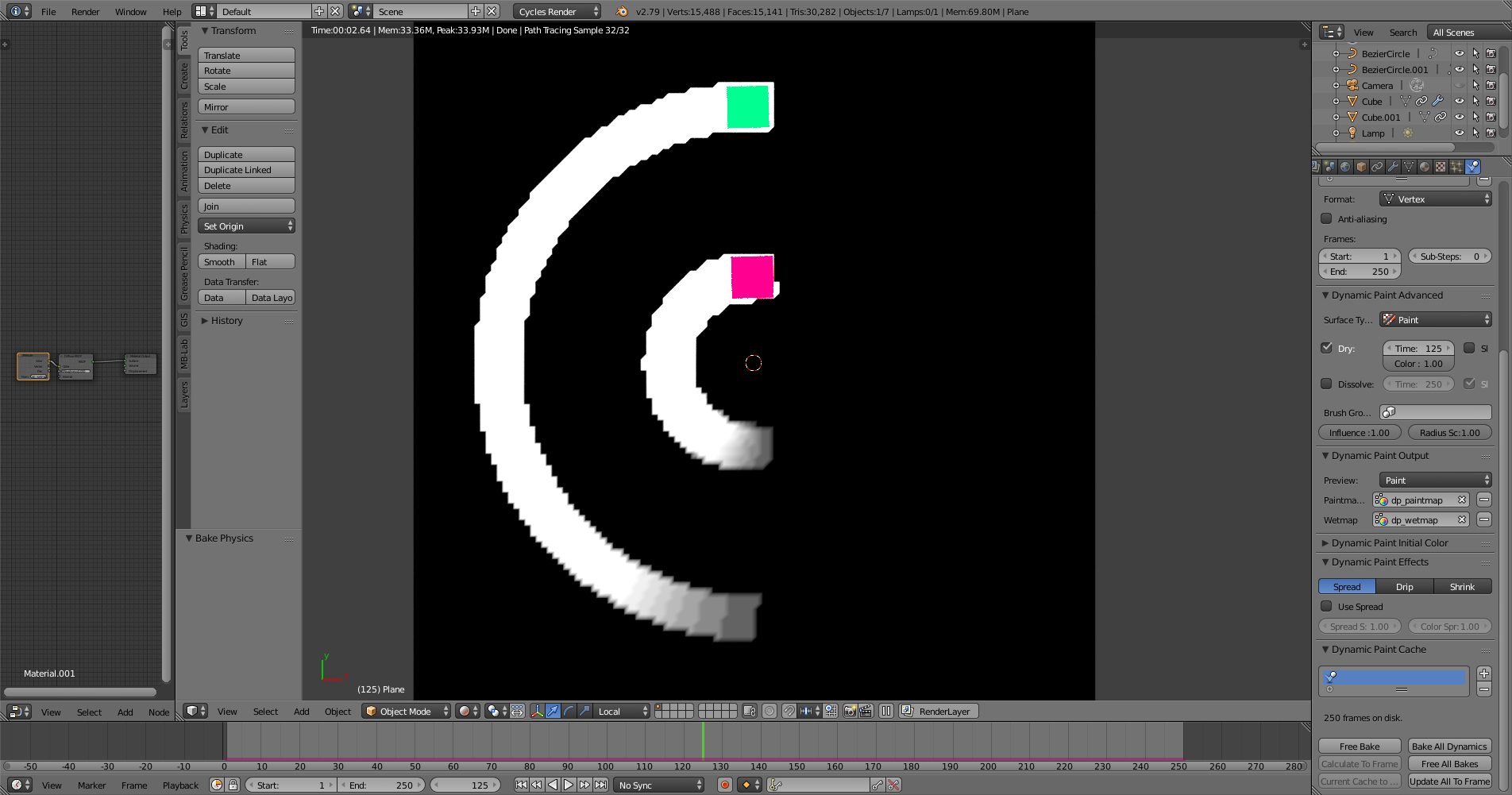Disable the Dry checkbox in Dynamic Paint Advanced
1512x795 pixels.
[x=1326, y=348]
